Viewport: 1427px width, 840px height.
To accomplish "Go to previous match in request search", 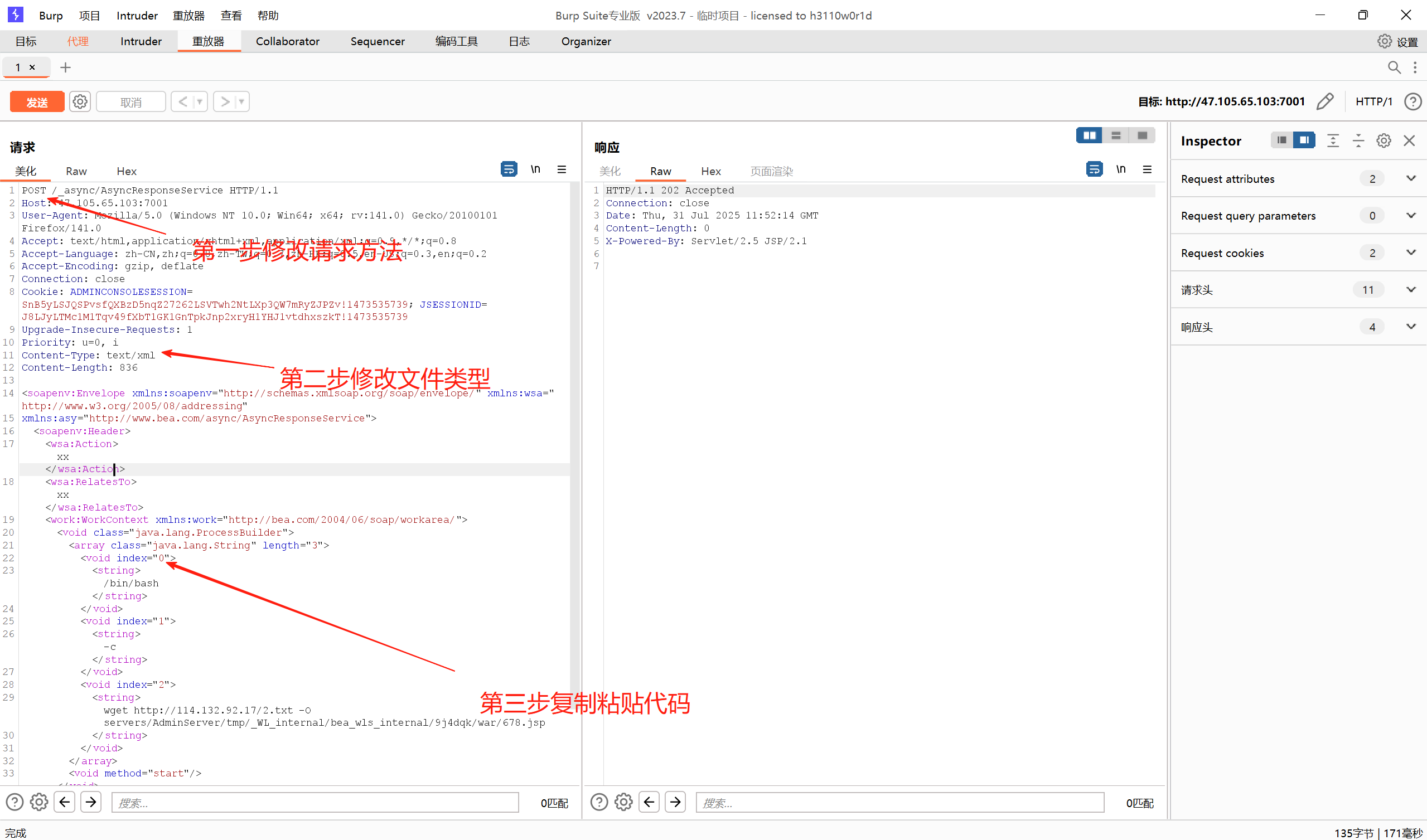I will tap(65, 802).
